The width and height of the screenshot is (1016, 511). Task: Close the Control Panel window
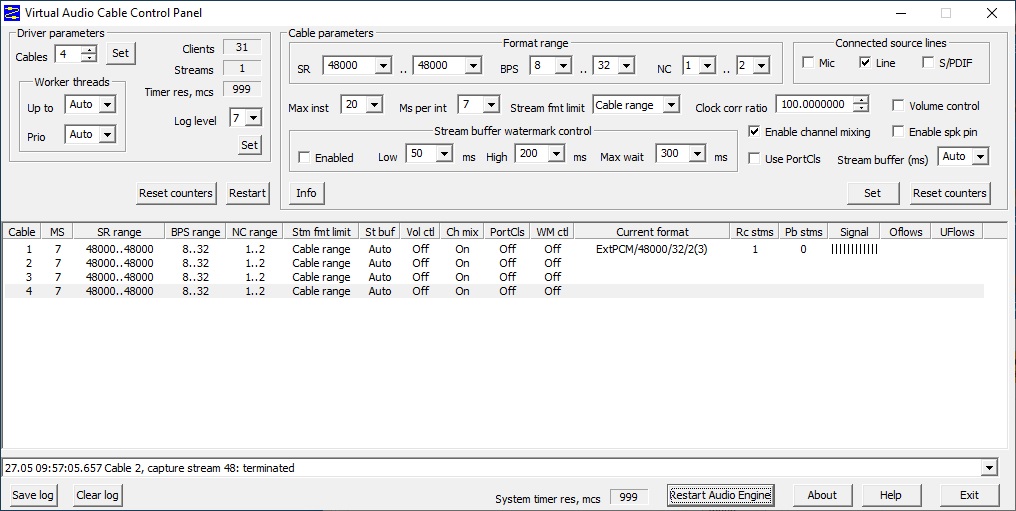(991, 13)
